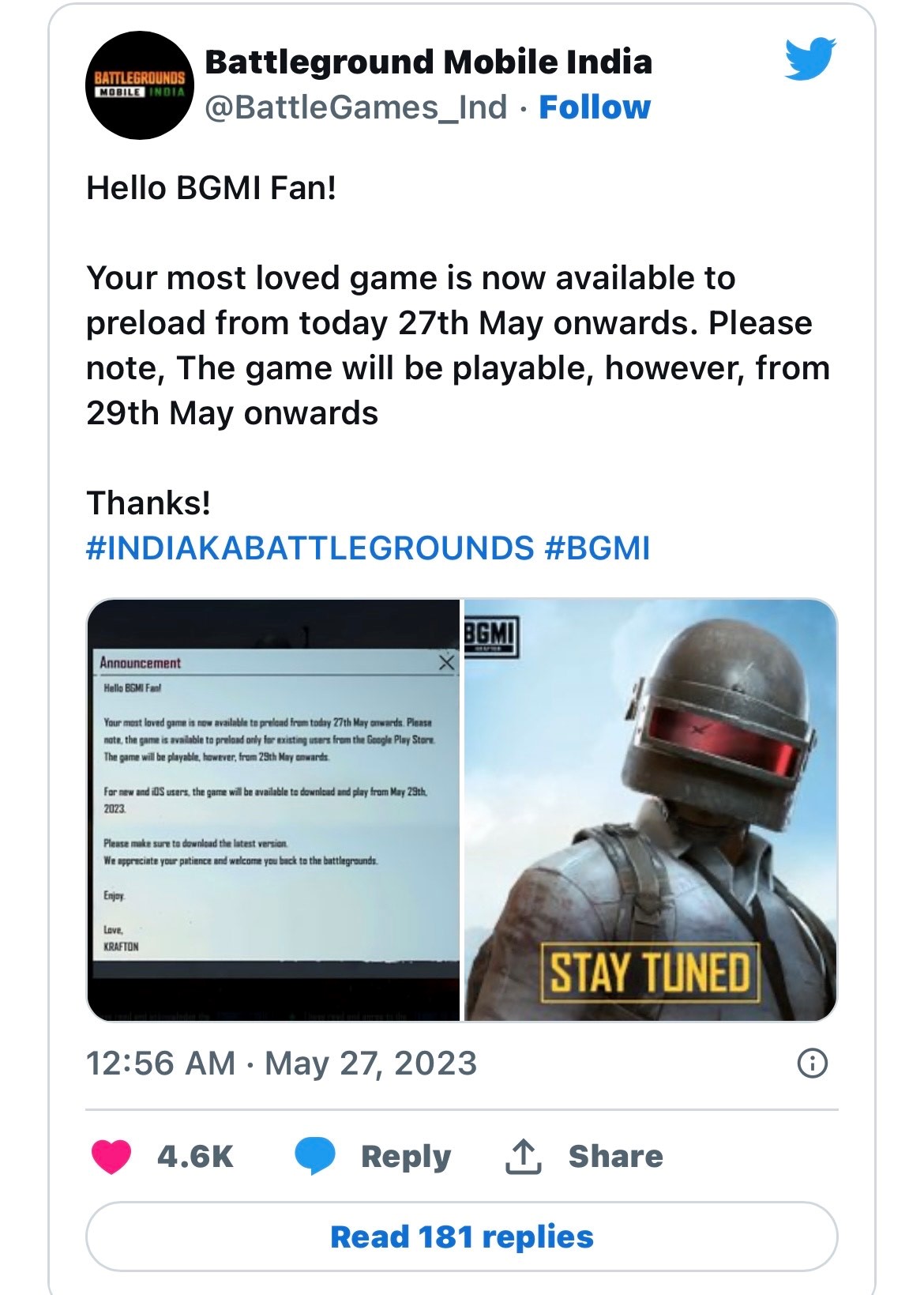Click the Read 181 replies button
This screenshot has height=1295, width=924.
click(461, 1237)
